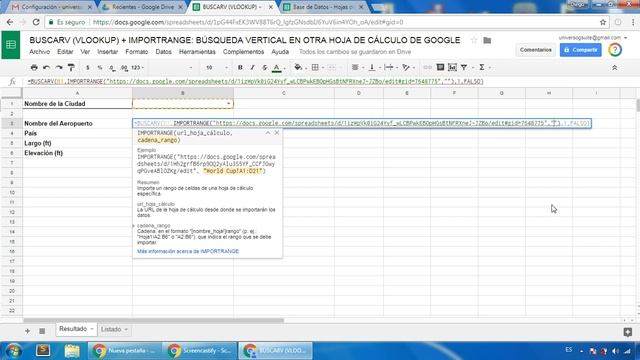The width and height of the screenshot is (640, 360).
Task: Open the font size 10 dropdown
Action: point(216,67)
